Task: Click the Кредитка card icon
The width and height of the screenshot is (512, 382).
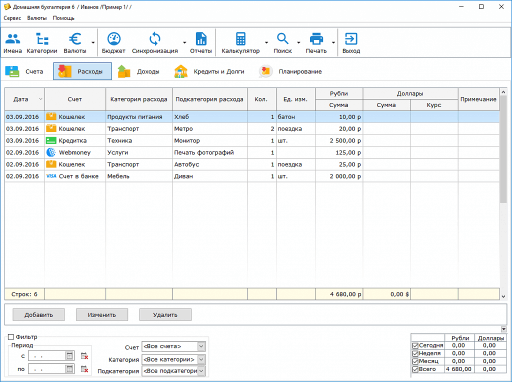Action: tap(51, 141)
